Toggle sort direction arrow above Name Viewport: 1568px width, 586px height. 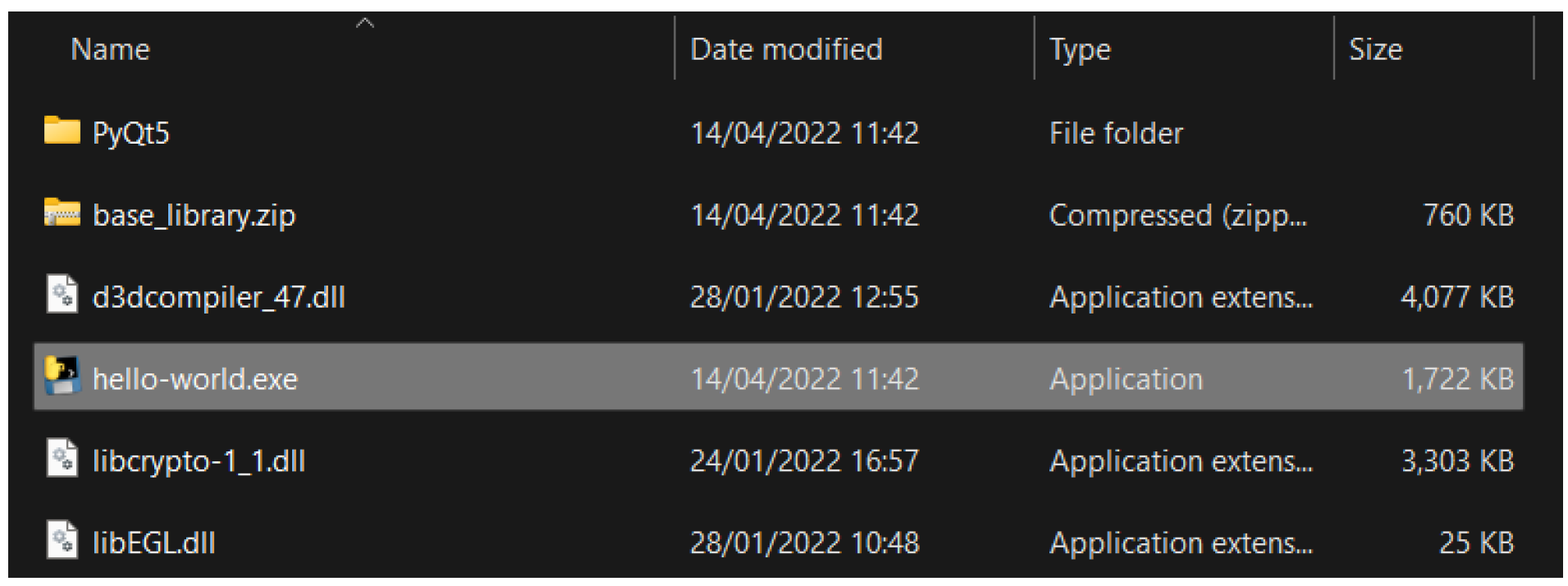pos(365,24)
